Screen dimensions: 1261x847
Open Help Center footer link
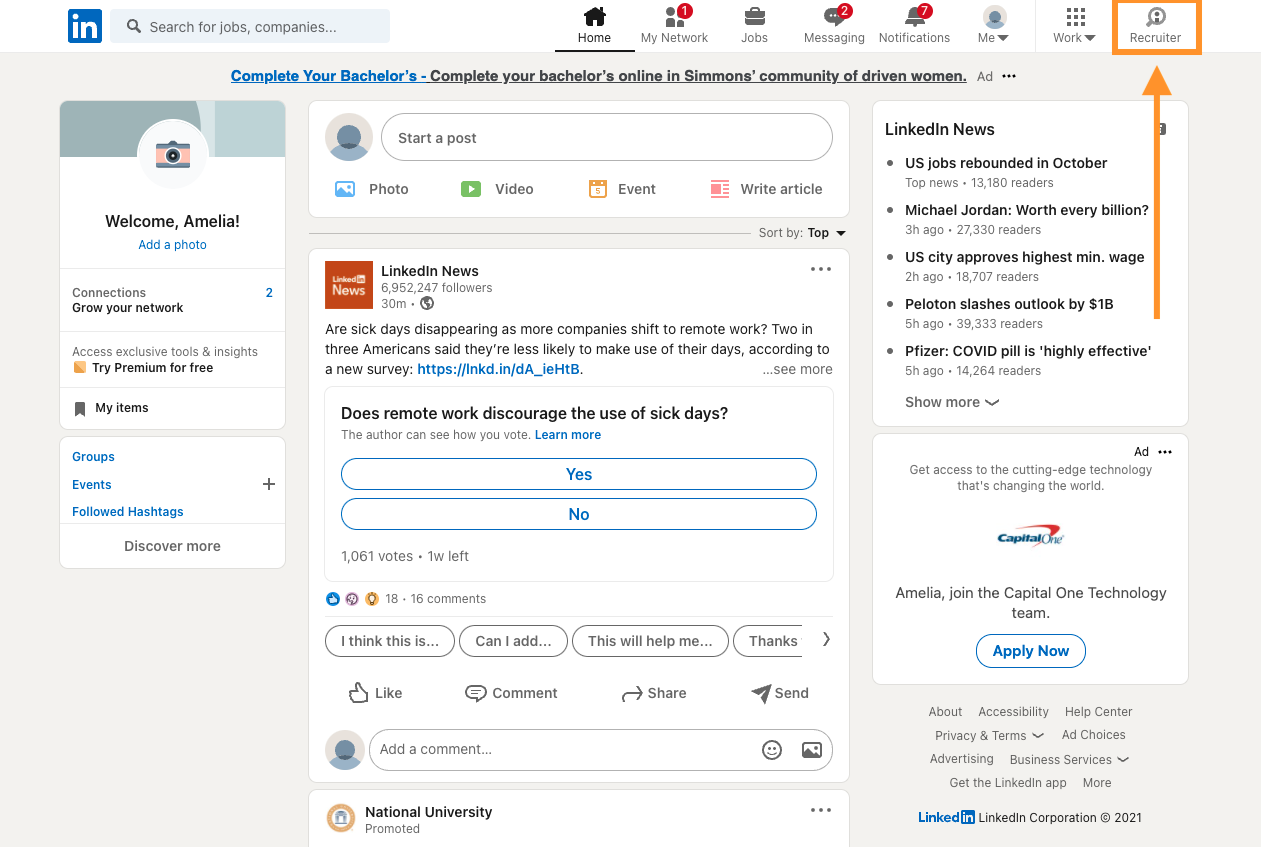coord(1099,712)
